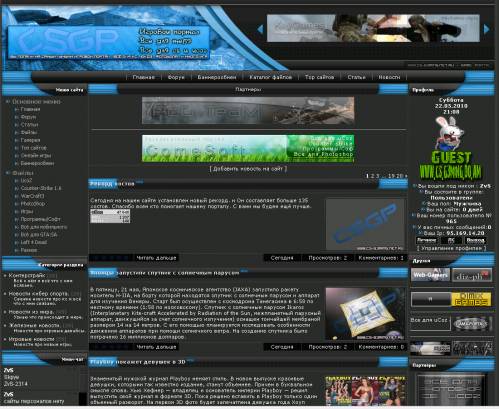Open the Photoshop file category
This screenshot has width=499, height=409.
(33, 204)
